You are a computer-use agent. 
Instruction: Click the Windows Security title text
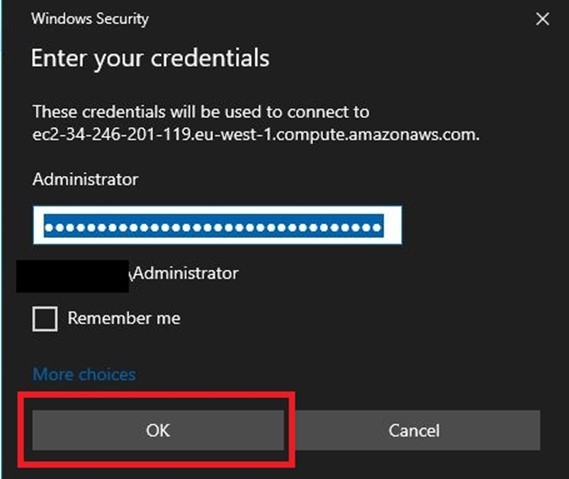pos(90,19)
